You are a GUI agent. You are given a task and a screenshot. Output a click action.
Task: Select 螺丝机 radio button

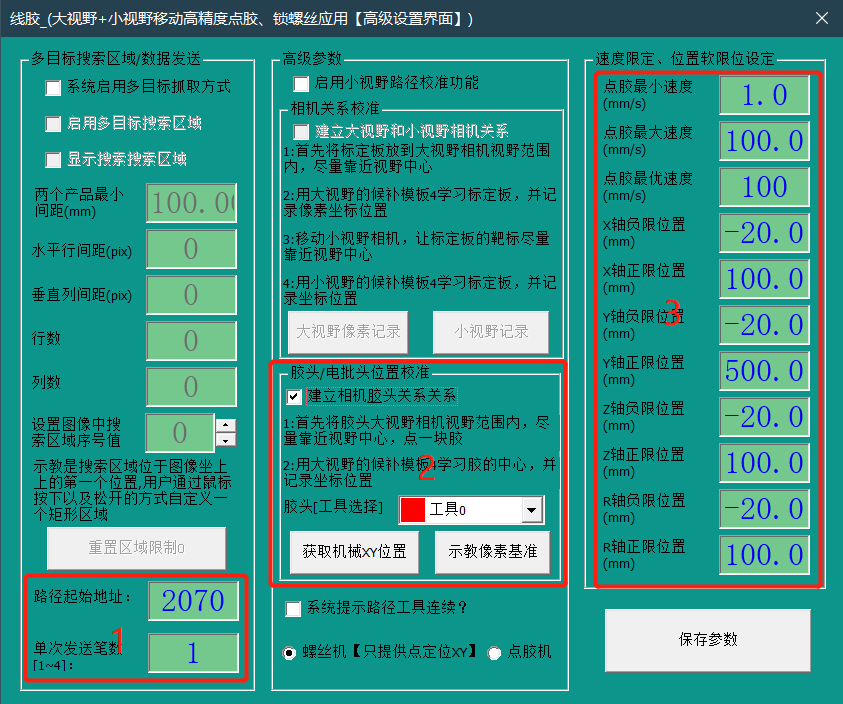click(290, 652)
